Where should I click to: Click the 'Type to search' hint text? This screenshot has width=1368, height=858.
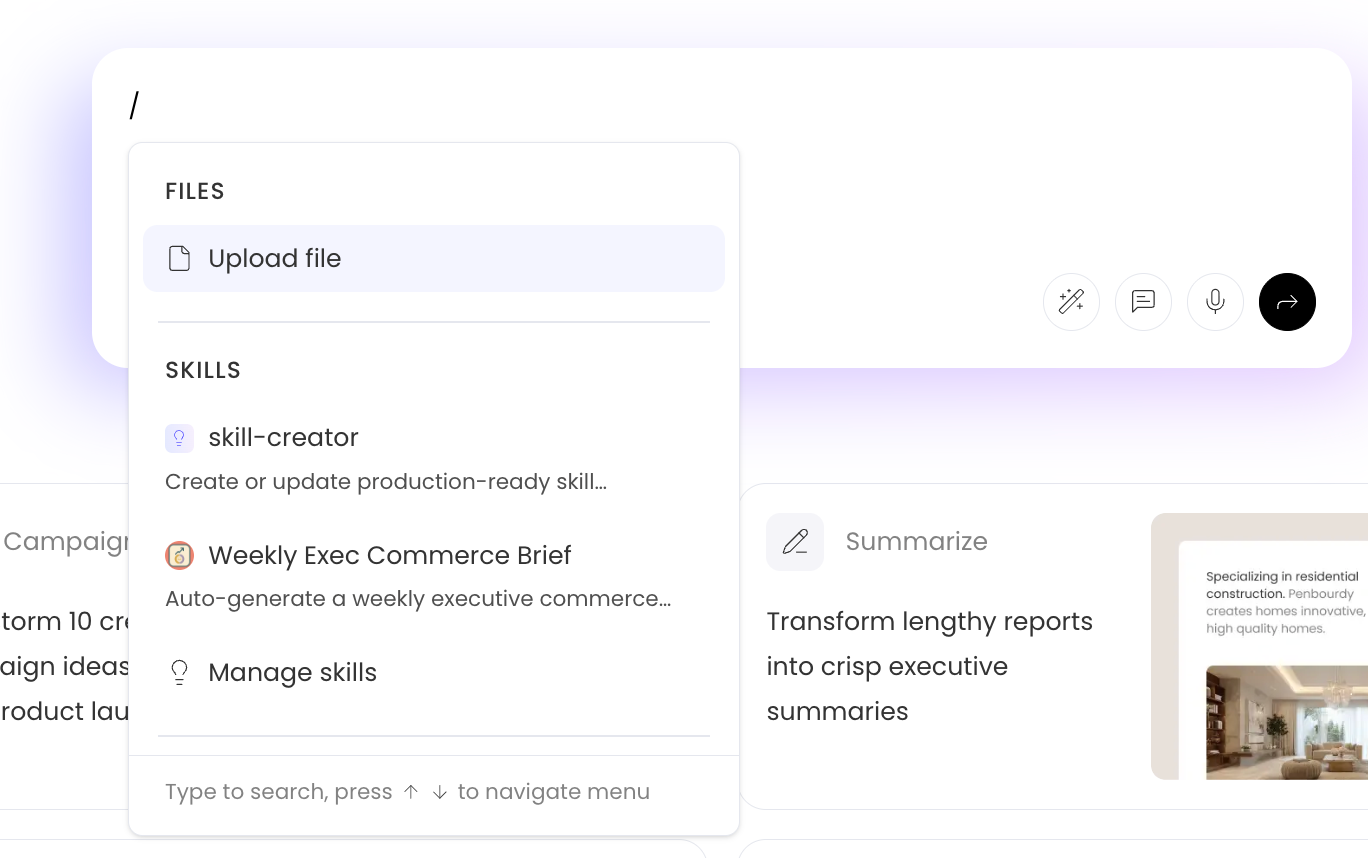407,792
